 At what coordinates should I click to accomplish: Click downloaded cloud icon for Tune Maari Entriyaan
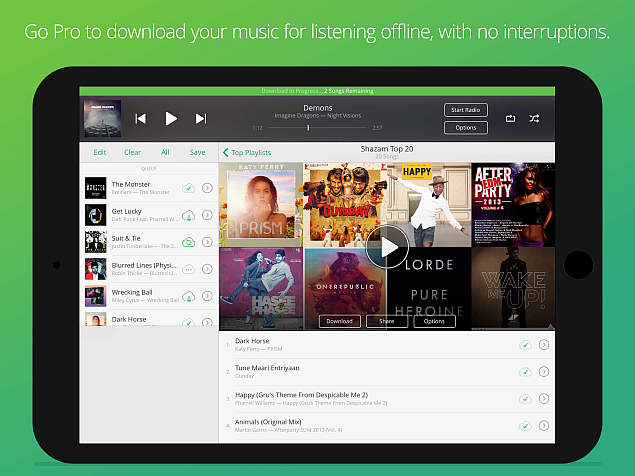(525, 372)
